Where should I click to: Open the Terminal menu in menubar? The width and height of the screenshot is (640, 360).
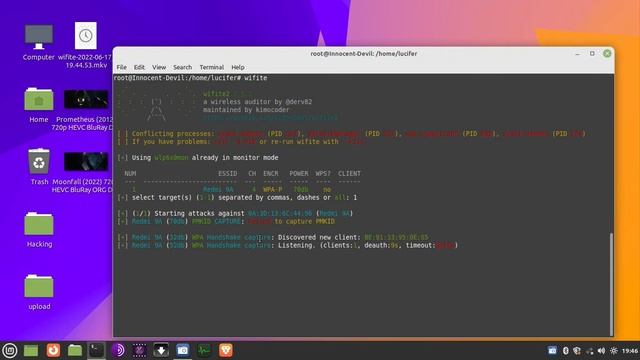click(x=211, y=67)
